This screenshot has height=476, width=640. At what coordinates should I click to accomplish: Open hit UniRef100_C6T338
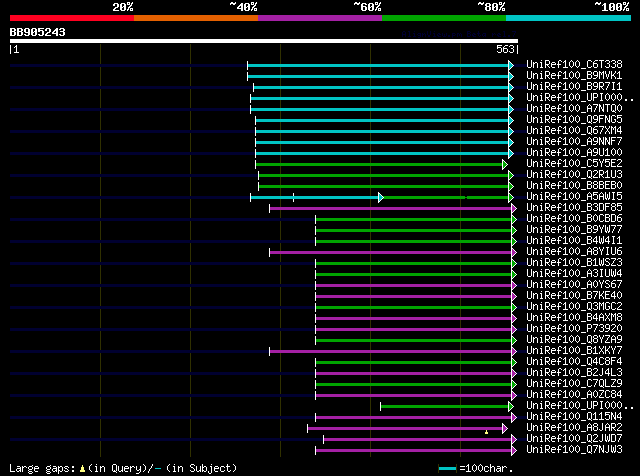tap(574, 64)
